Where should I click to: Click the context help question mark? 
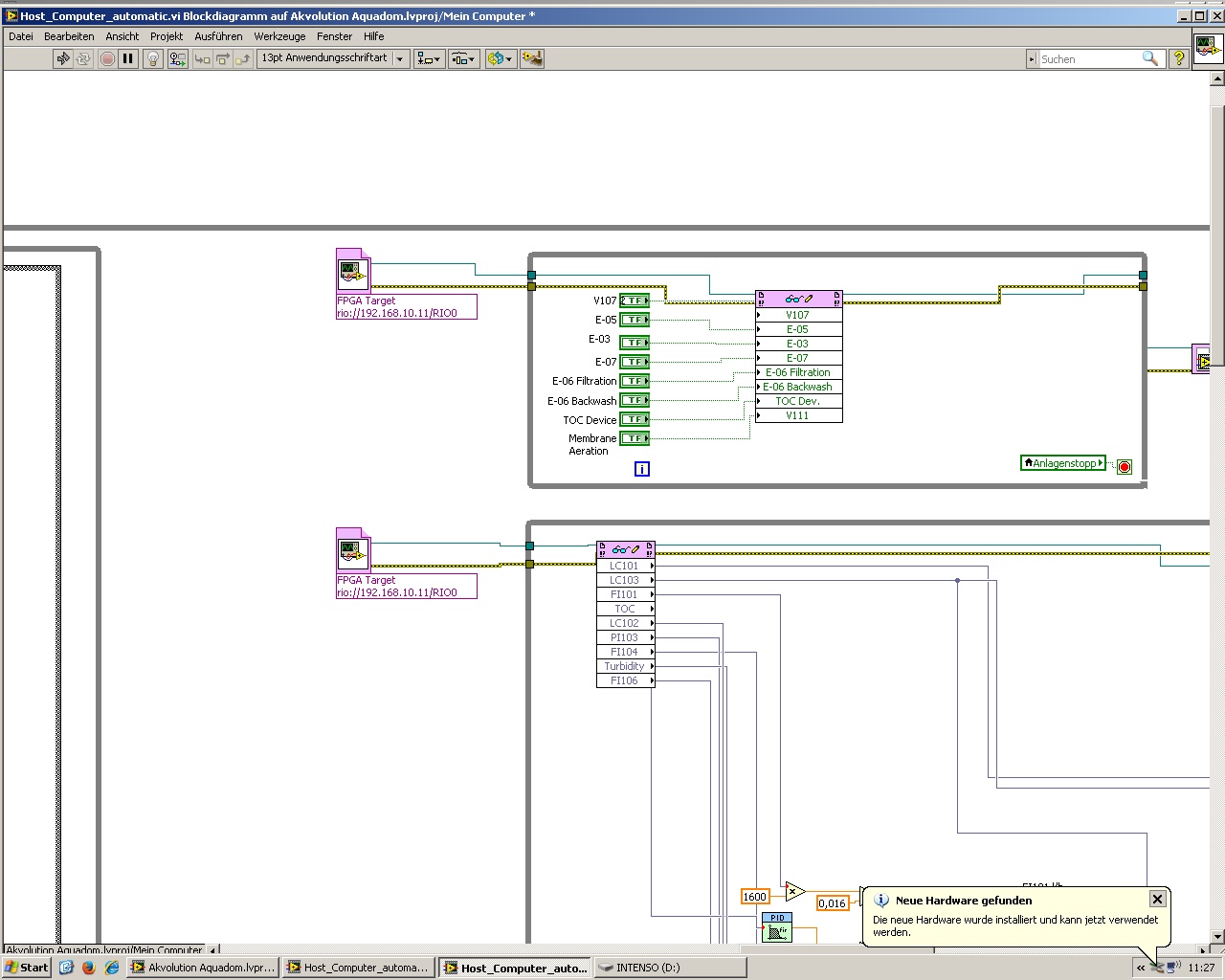click(x=1179, y=58)
